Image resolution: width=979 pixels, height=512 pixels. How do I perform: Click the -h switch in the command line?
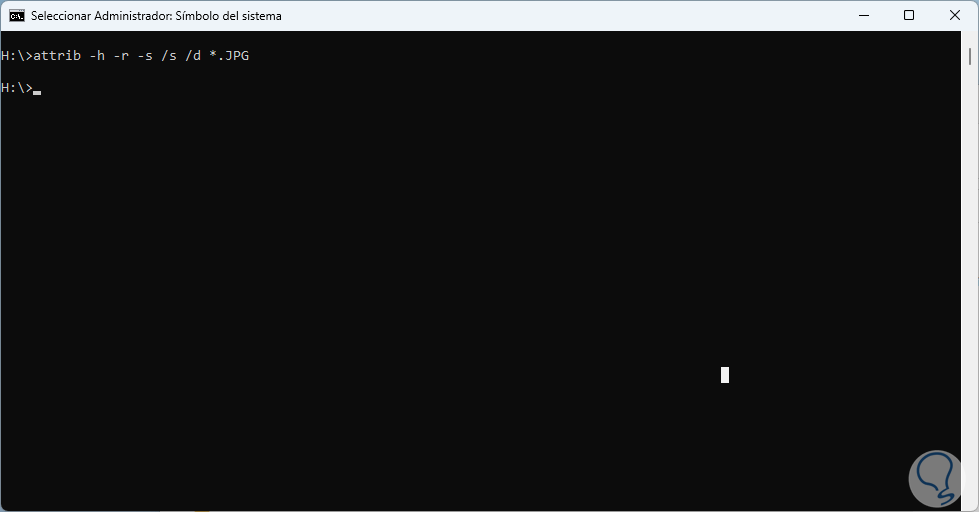point(97,56)
